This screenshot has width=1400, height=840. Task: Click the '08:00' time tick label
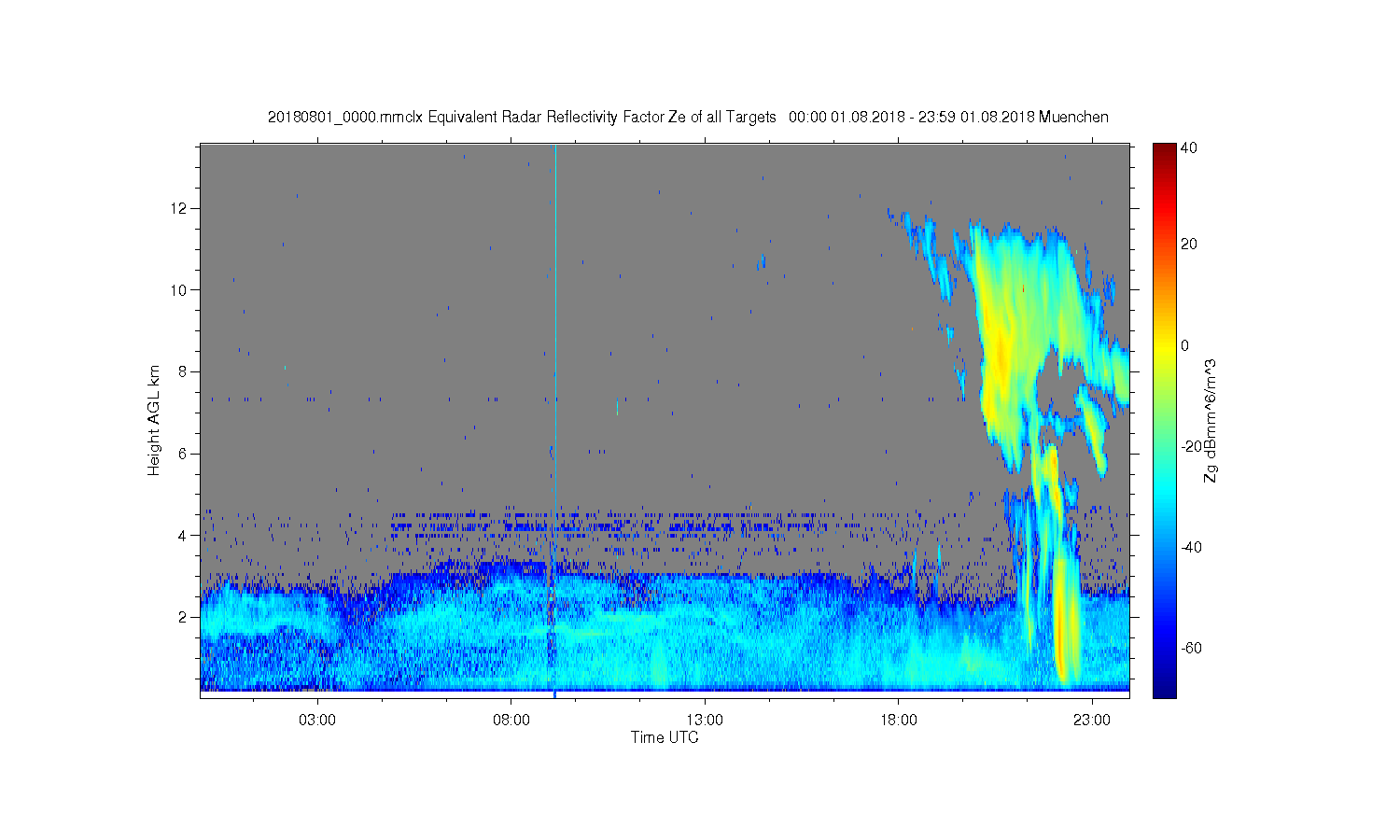pos(511,721)
